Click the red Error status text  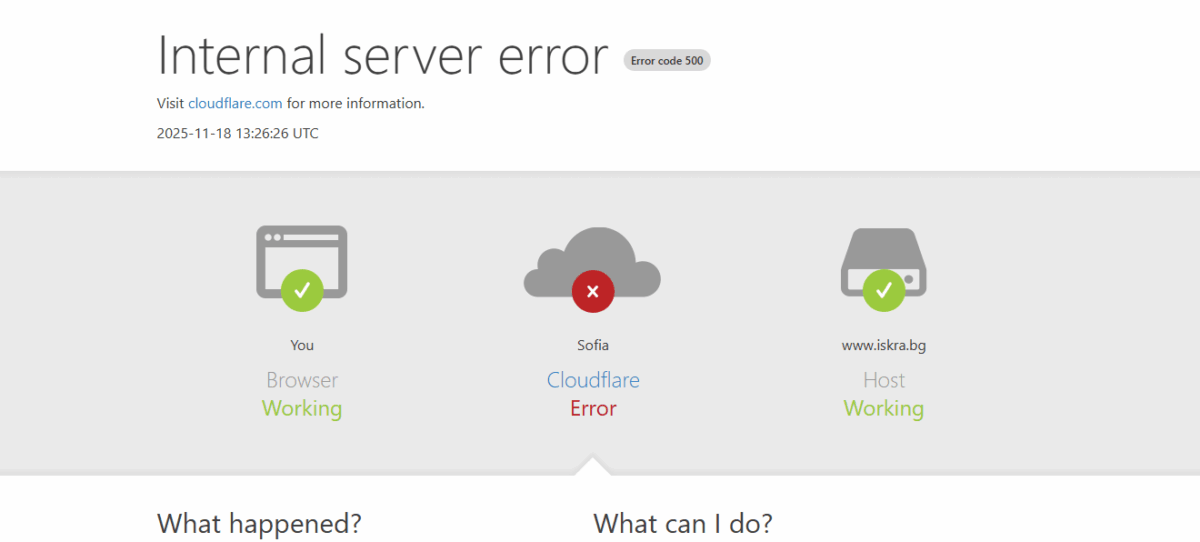click(593, 408)
